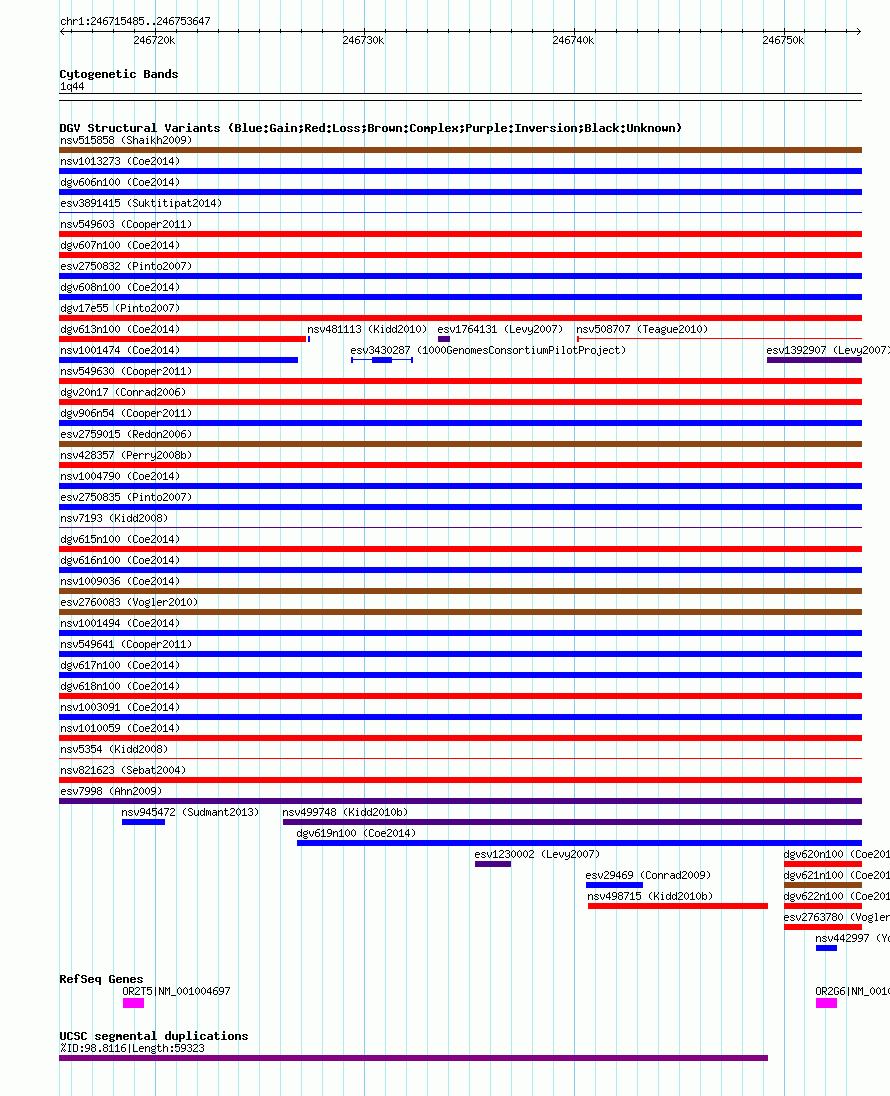
Task: Select the esv3430287 1000GenomesConsortiumPilotProject feature bar
Action: click(382, 360)
